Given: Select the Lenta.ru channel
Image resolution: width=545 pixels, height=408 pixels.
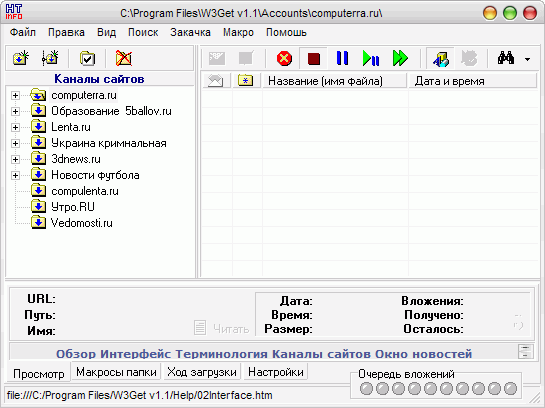Looking at the screenshot, I should pos(71,127).
